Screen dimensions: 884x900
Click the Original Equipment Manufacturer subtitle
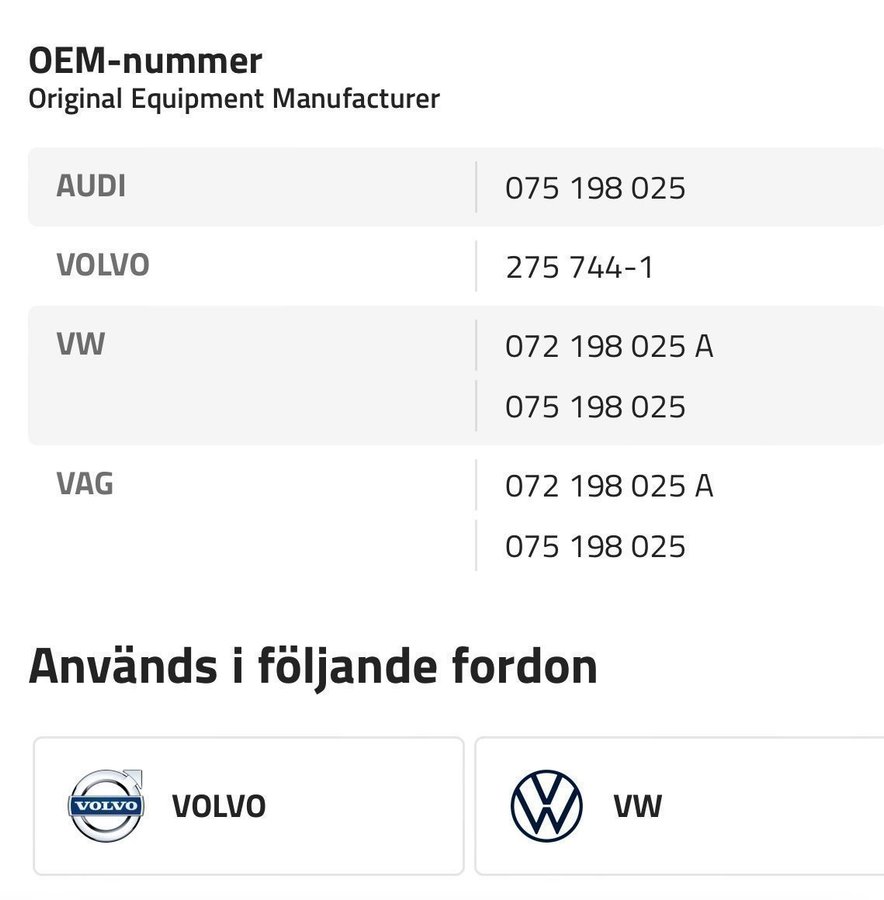tap(234, 99)
